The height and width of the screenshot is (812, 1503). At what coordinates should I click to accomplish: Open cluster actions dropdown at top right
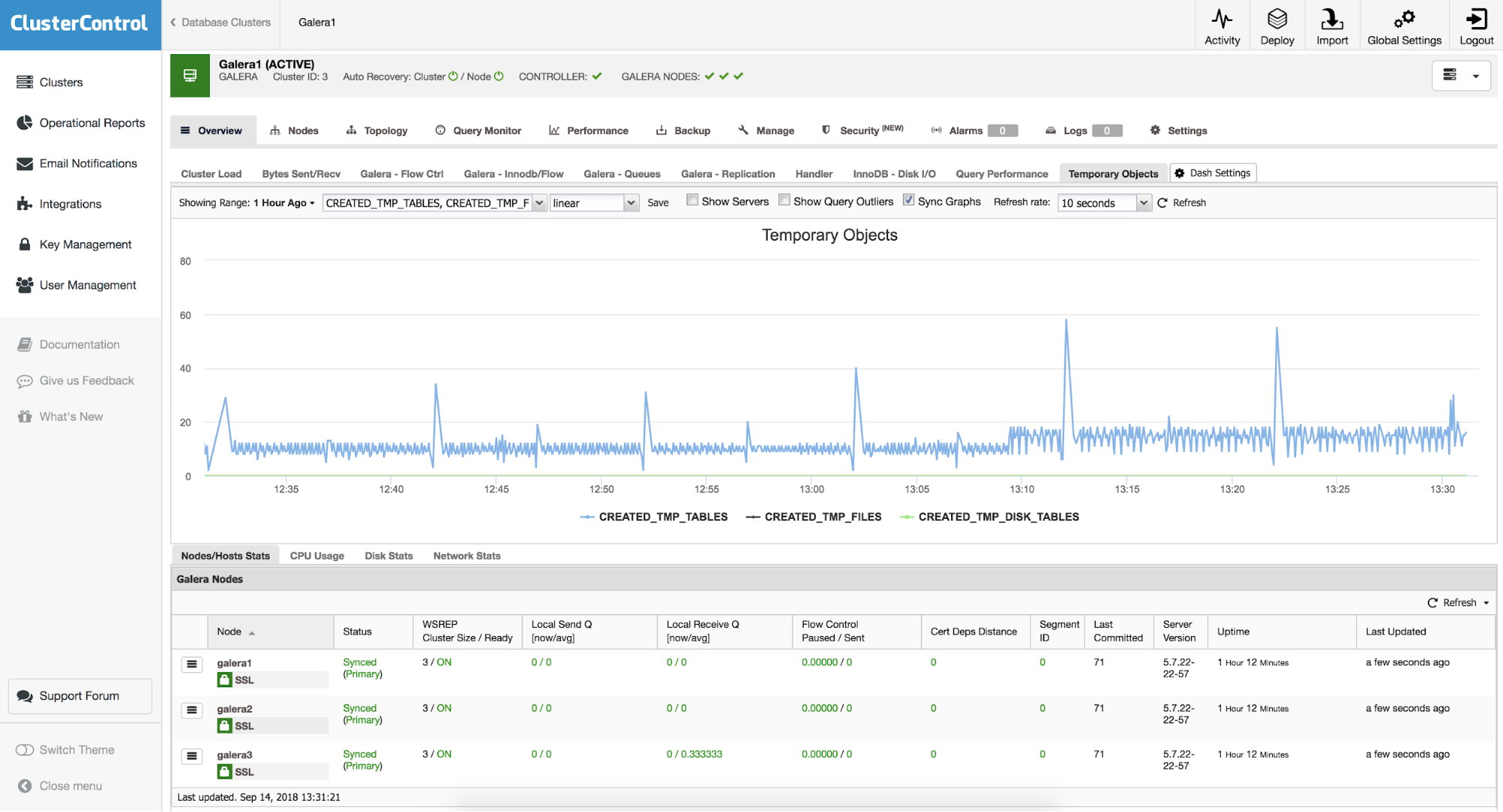(x=1461, y=75)
